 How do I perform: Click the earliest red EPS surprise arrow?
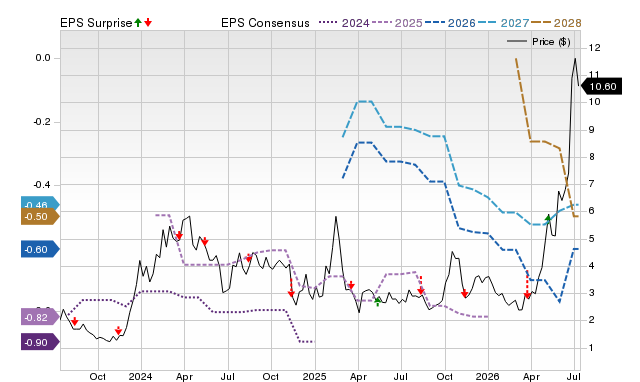[x=74, y=322]
